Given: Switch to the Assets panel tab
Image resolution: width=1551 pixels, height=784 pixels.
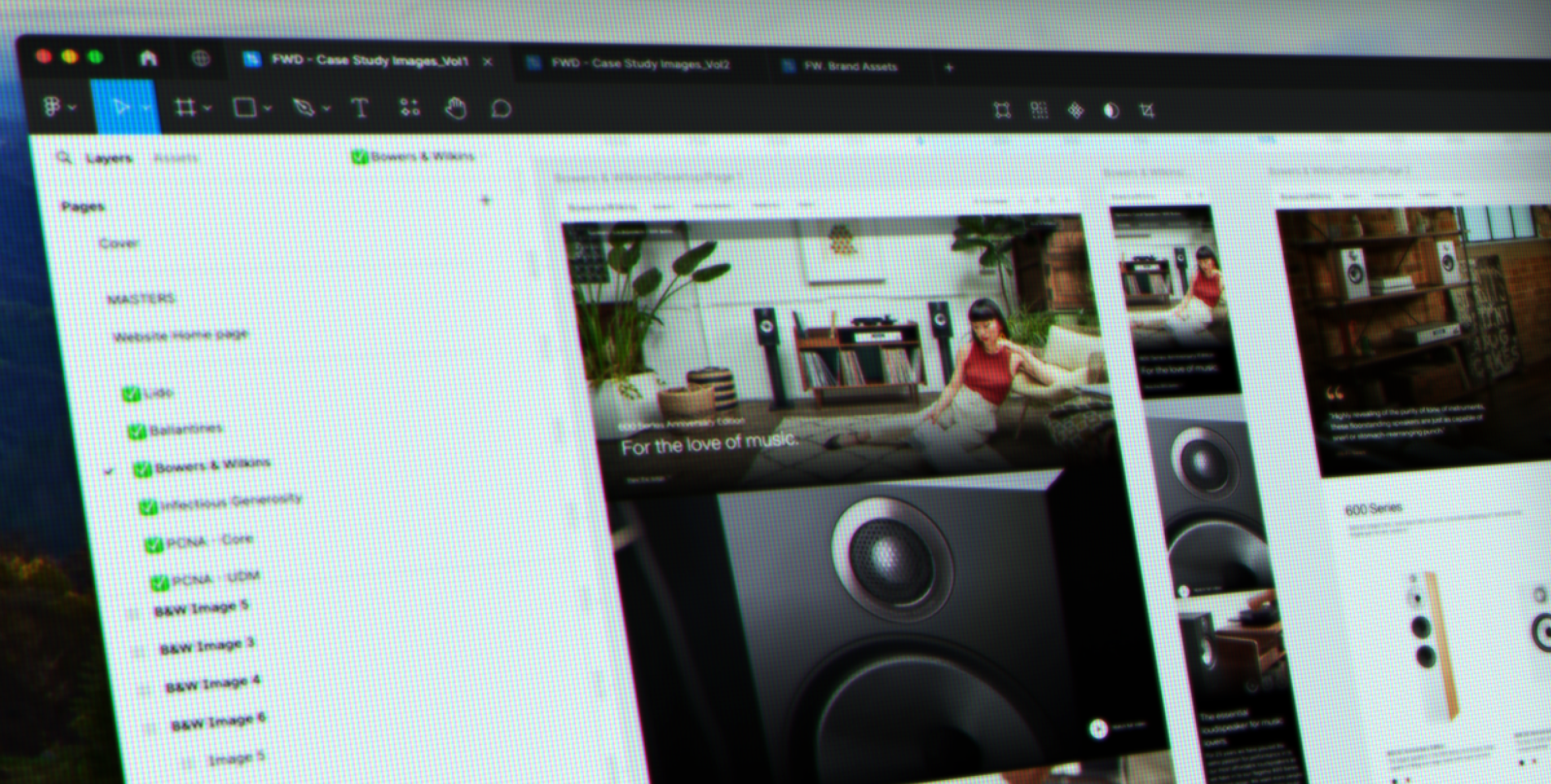Looking at the screenshot, I should click(175, 158).
